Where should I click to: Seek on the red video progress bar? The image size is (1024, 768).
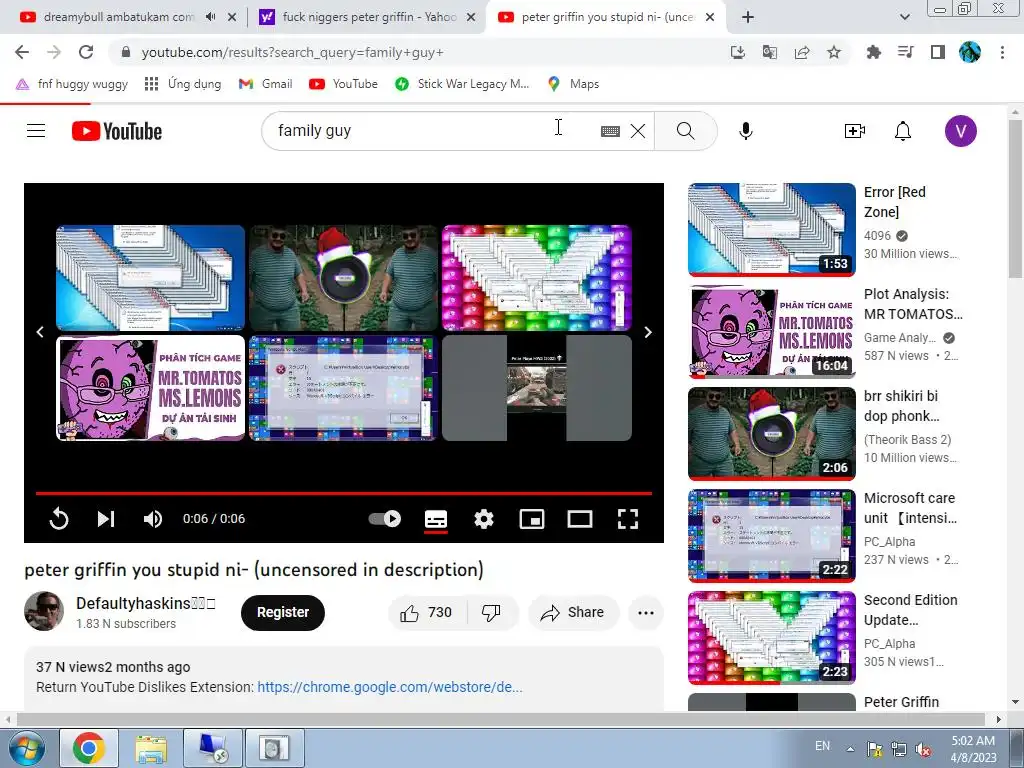pos(344,493)
